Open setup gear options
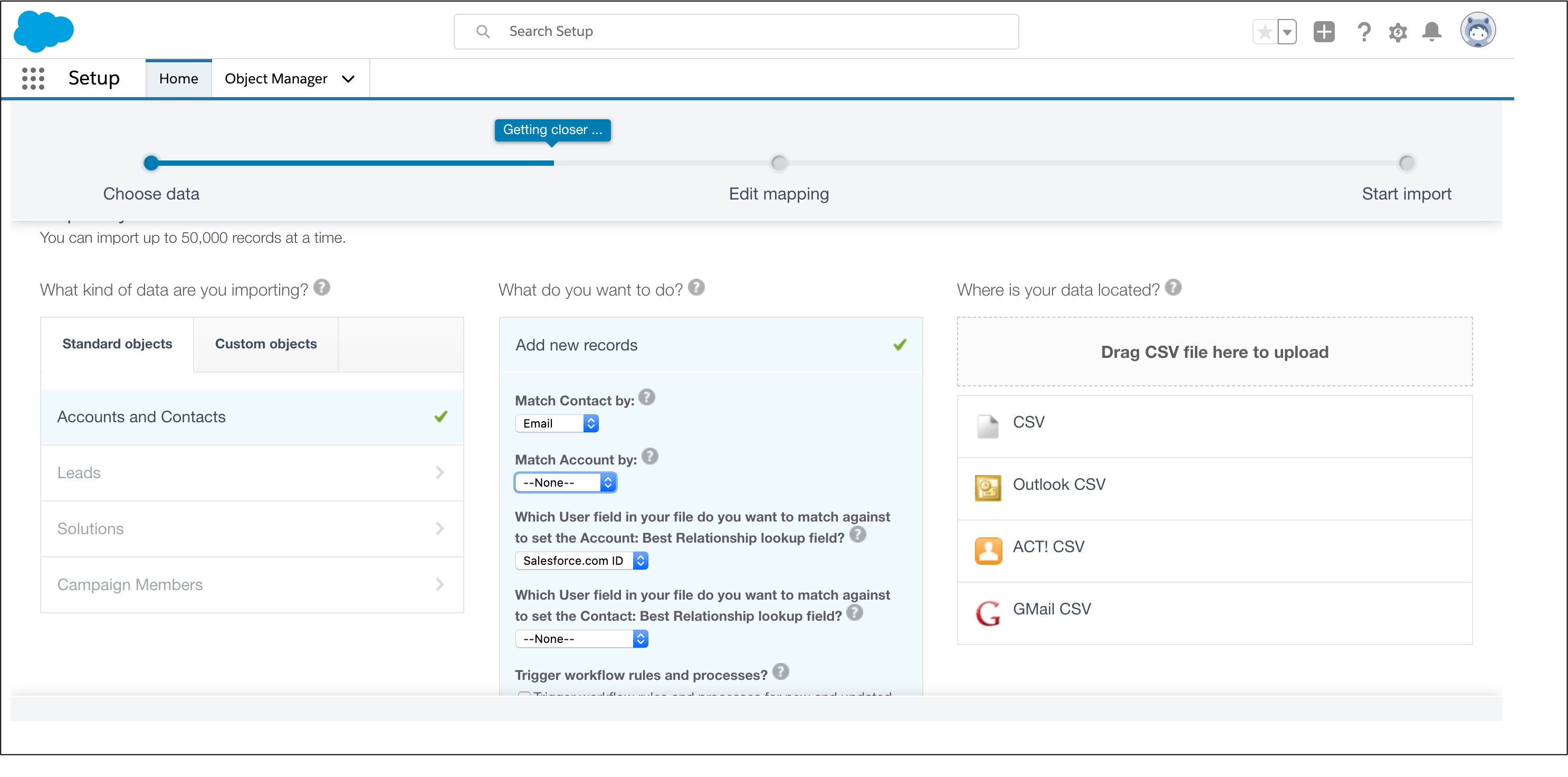Viewport: 1568px width, 777px height. click(x=1398, y=32)
